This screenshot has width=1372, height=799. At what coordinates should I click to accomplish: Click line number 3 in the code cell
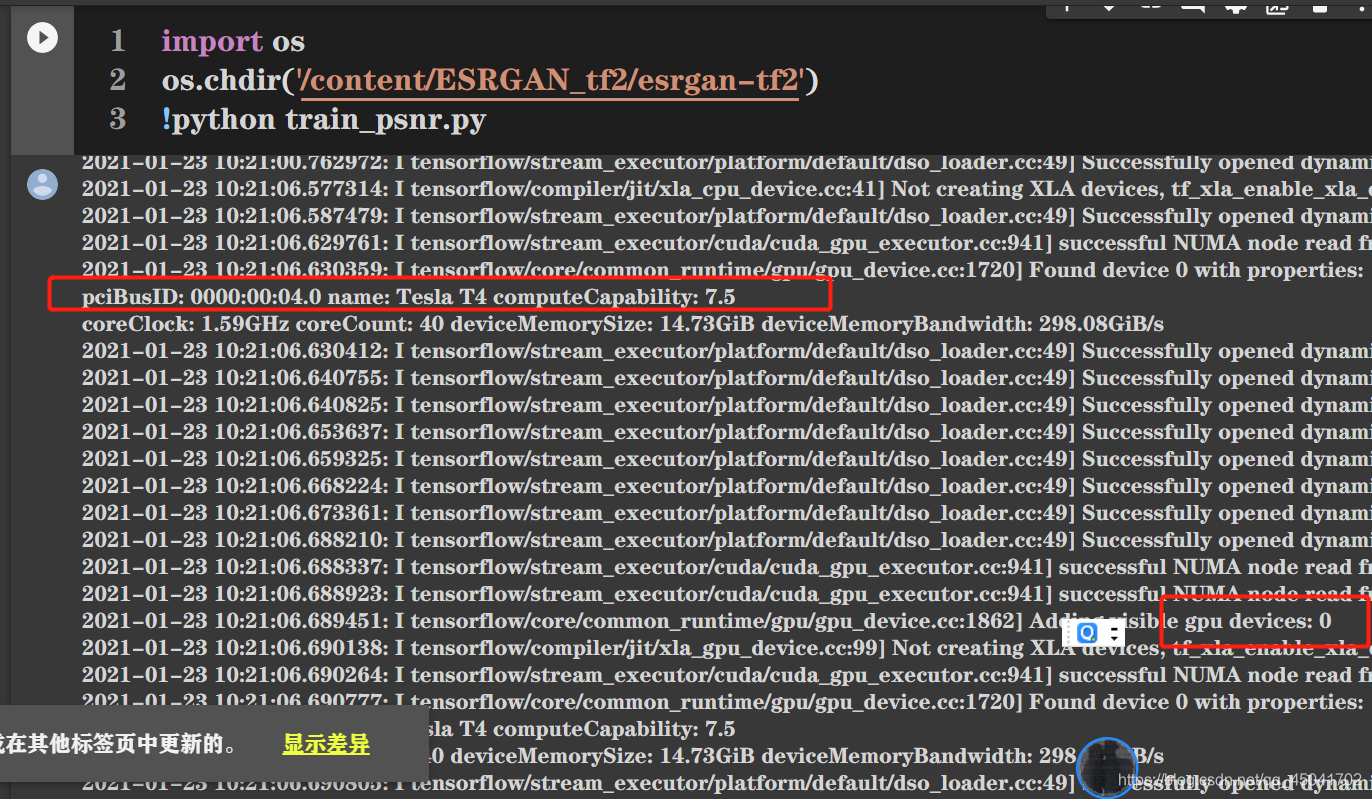(118, 120)
